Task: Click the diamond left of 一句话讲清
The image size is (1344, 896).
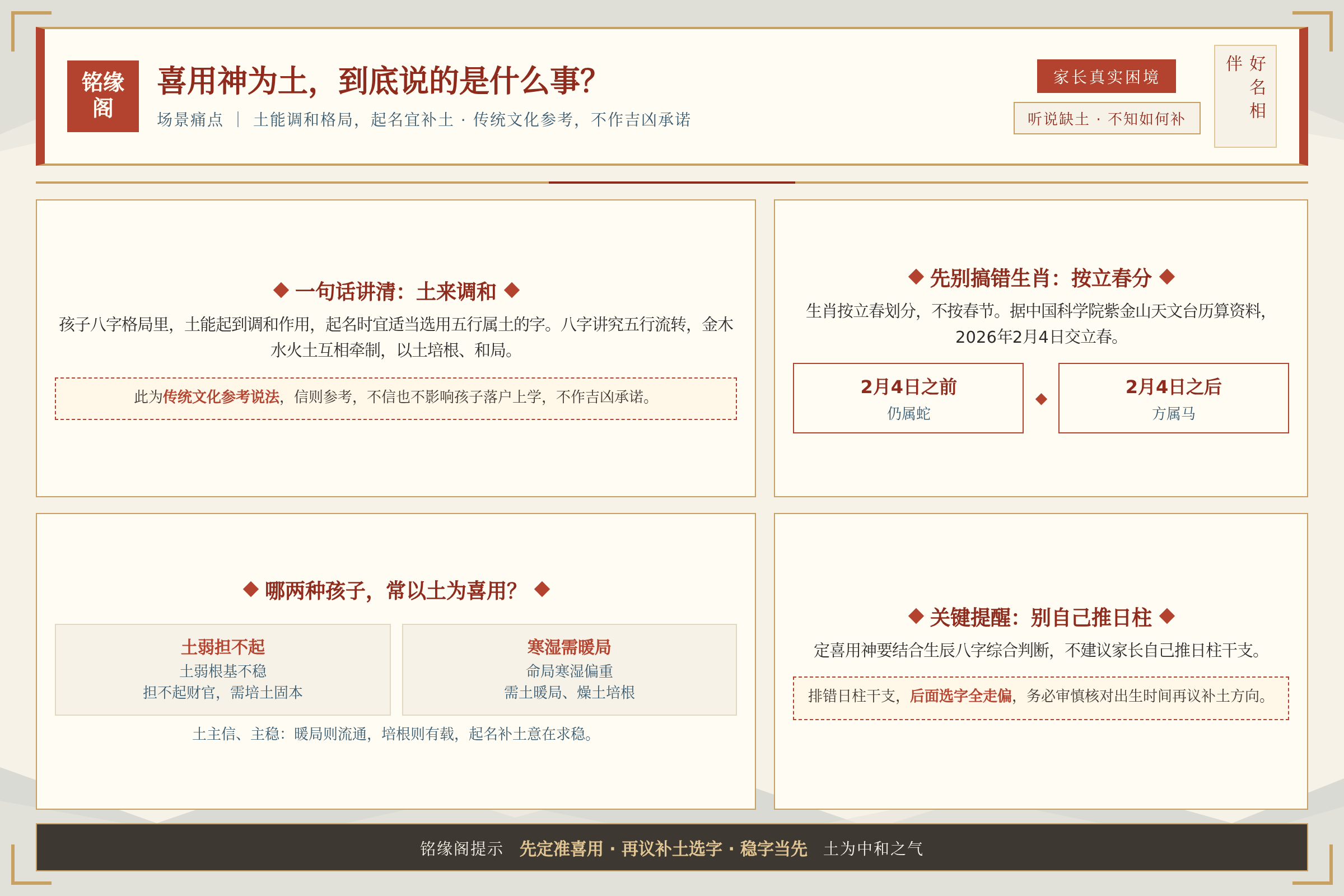Action: (x=281, y=290)
